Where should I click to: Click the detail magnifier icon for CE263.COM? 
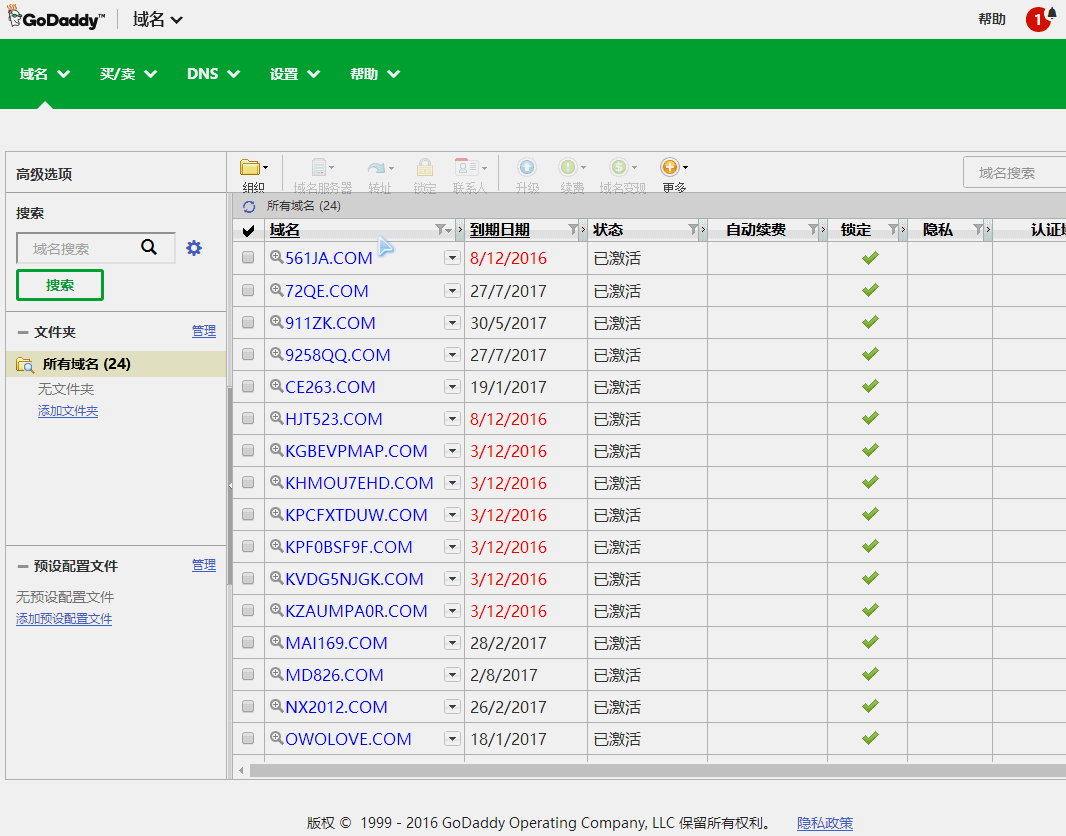point(276,385)
